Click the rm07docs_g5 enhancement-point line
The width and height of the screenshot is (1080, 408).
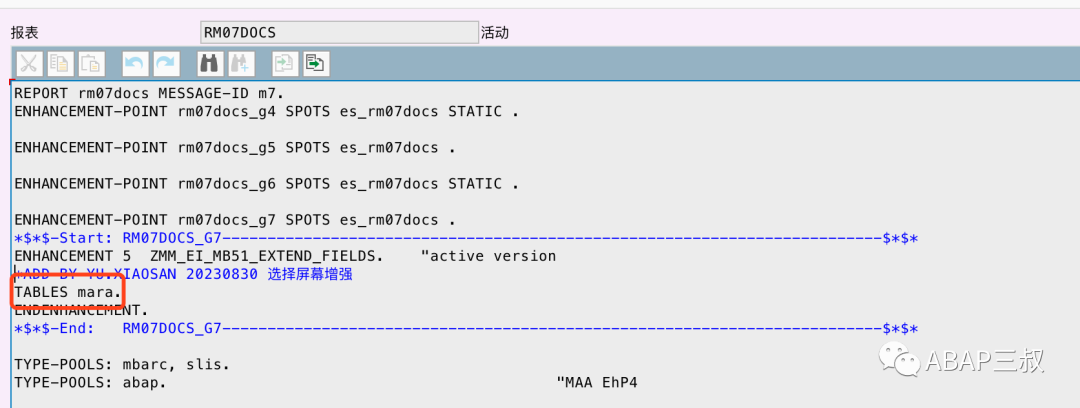point(235,147)
